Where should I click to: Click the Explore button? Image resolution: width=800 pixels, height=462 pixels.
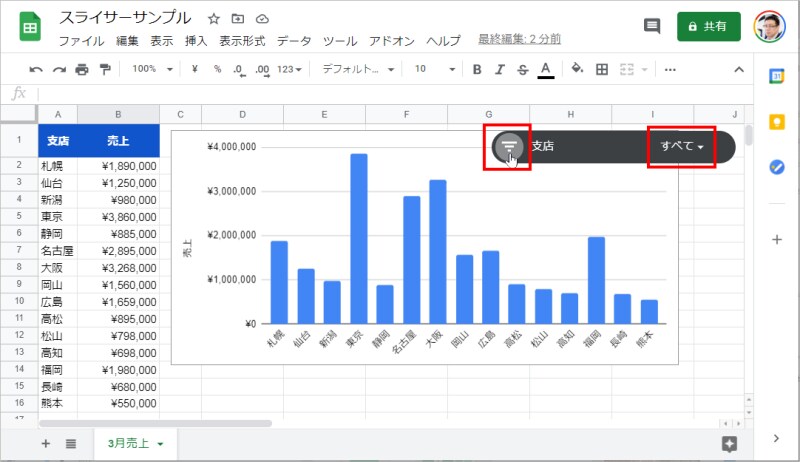point(730,444)
